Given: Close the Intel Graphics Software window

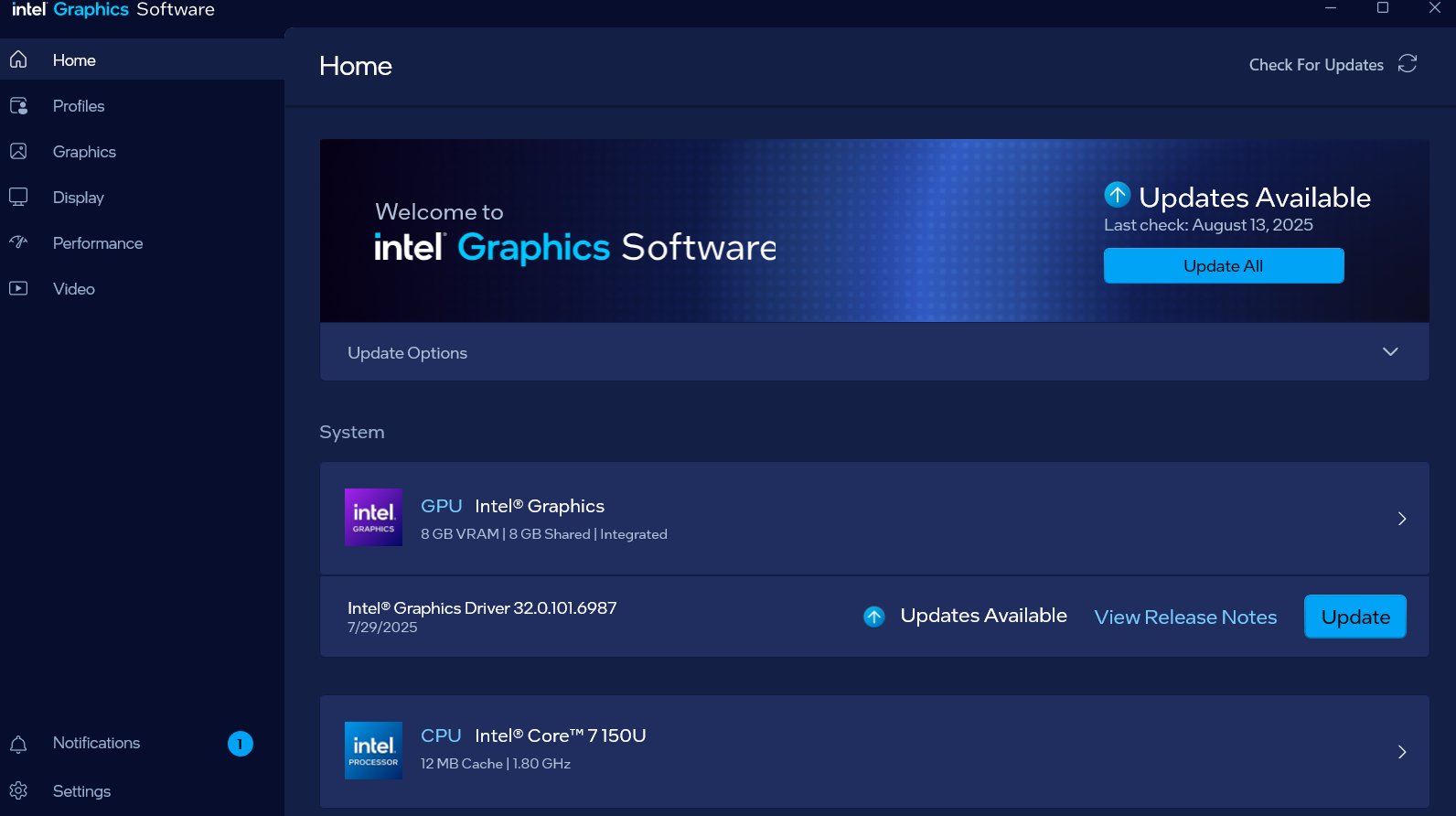Looking at the screenshot, I should click(x=1435, y=8).
